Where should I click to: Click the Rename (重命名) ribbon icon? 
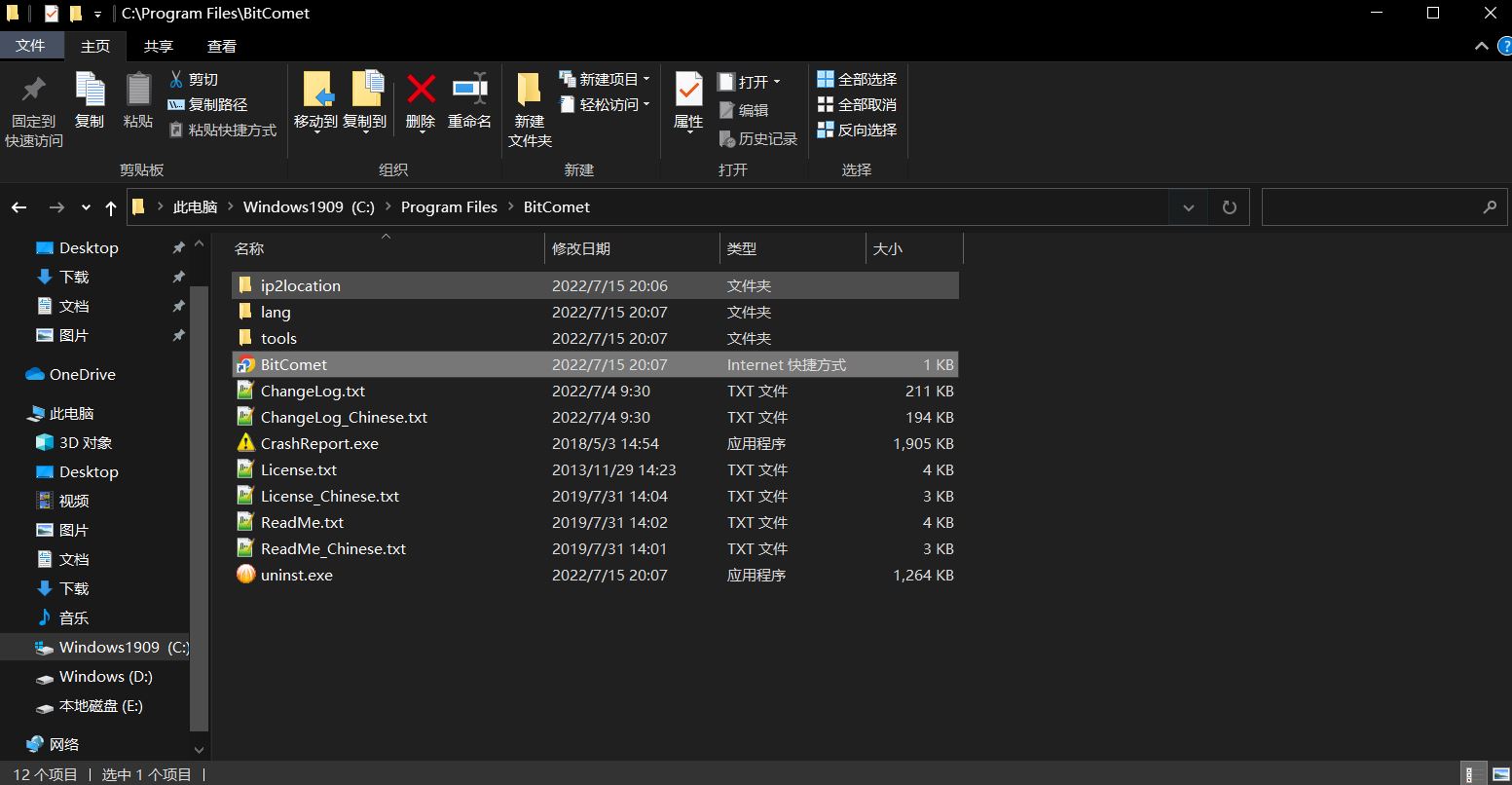469,91
